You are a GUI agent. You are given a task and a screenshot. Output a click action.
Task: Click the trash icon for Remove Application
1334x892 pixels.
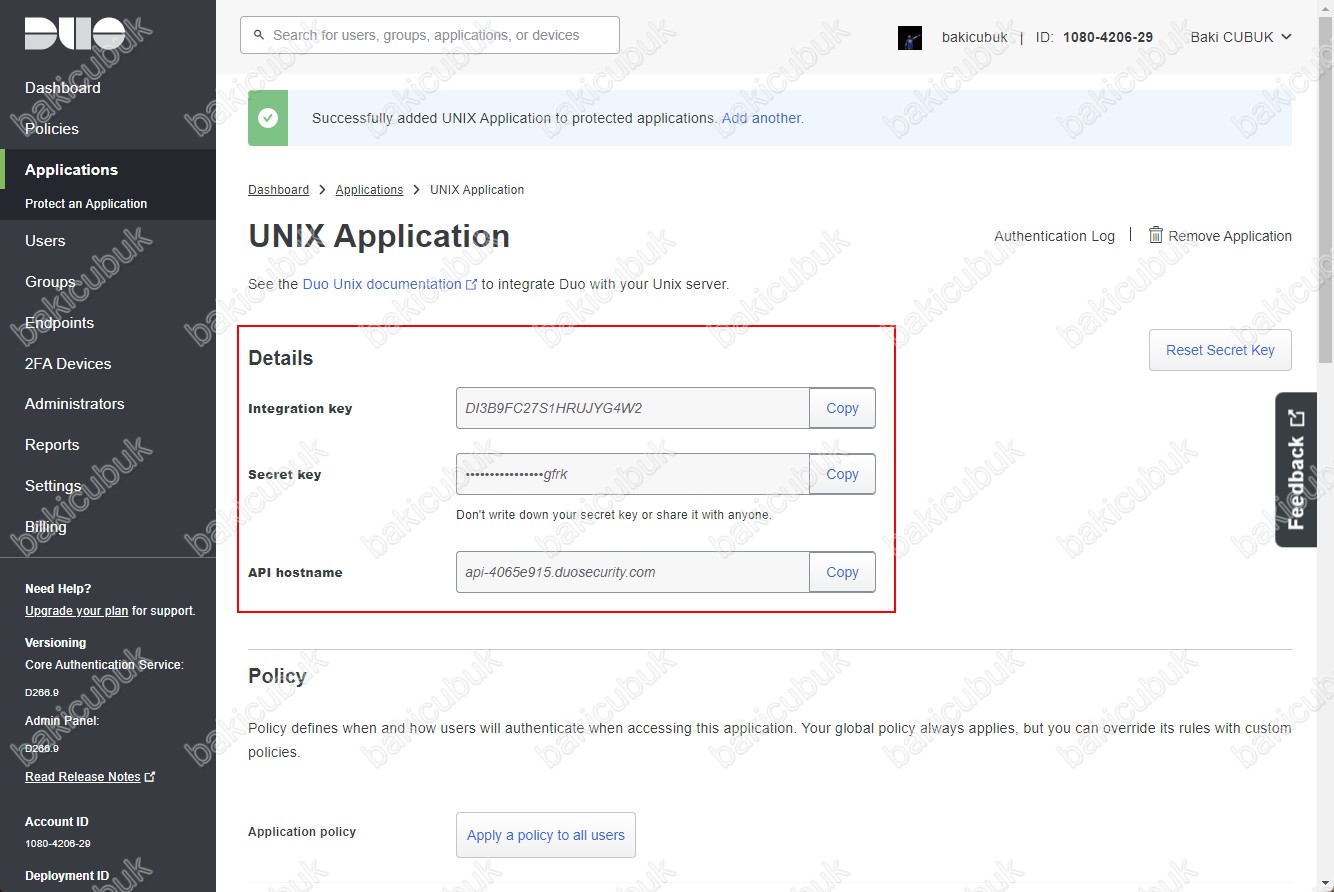1156,235
